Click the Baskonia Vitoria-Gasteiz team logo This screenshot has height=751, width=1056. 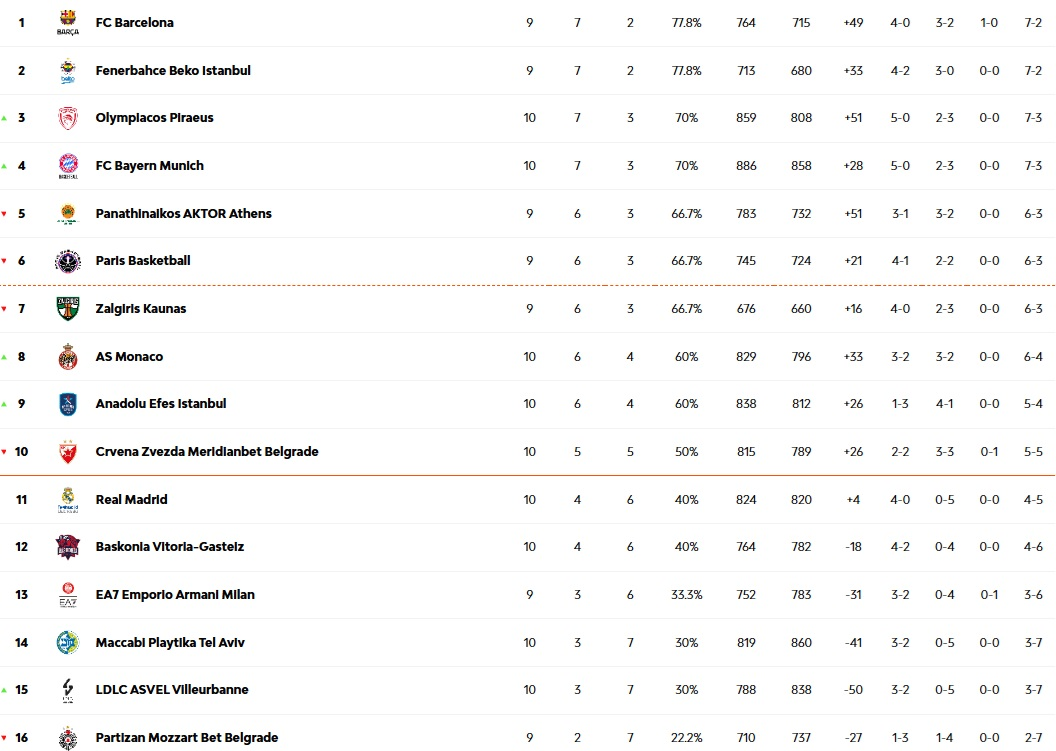pos(68,547)
